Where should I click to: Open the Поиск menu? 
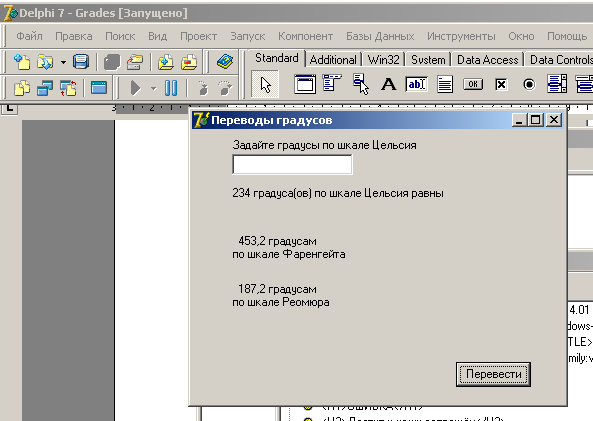click(120, 36)
